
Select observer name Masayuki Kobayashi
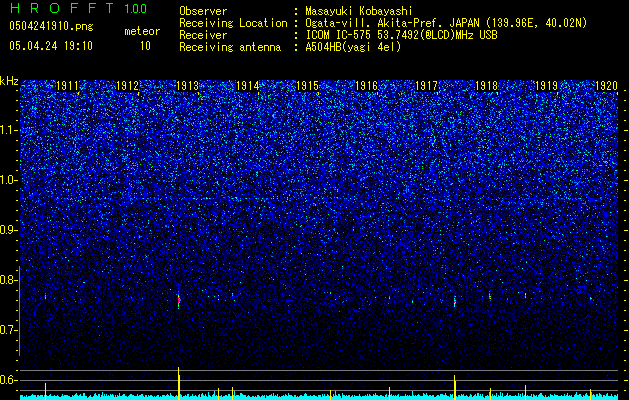(359, 11)
